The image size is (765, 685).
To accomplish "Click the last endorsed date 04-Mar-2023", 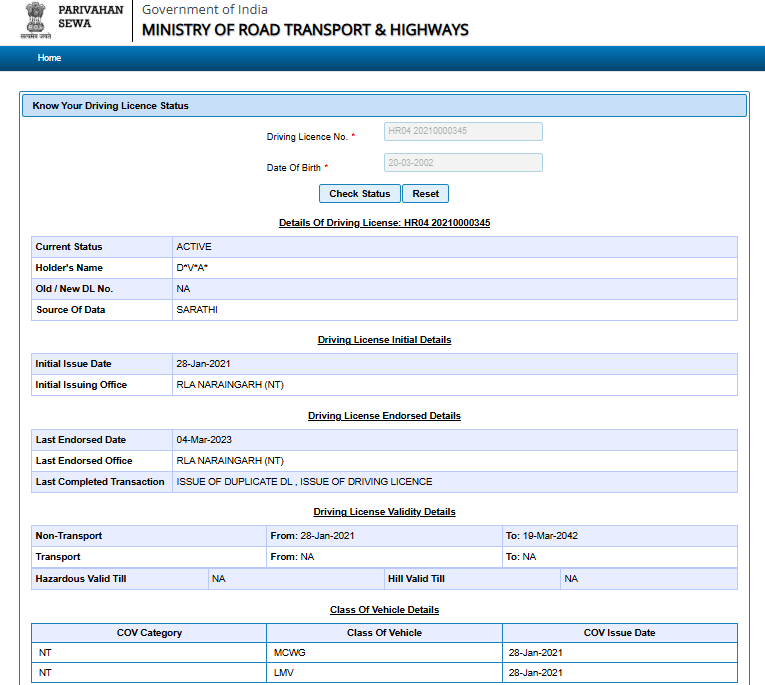I will [x=203, y=440].
